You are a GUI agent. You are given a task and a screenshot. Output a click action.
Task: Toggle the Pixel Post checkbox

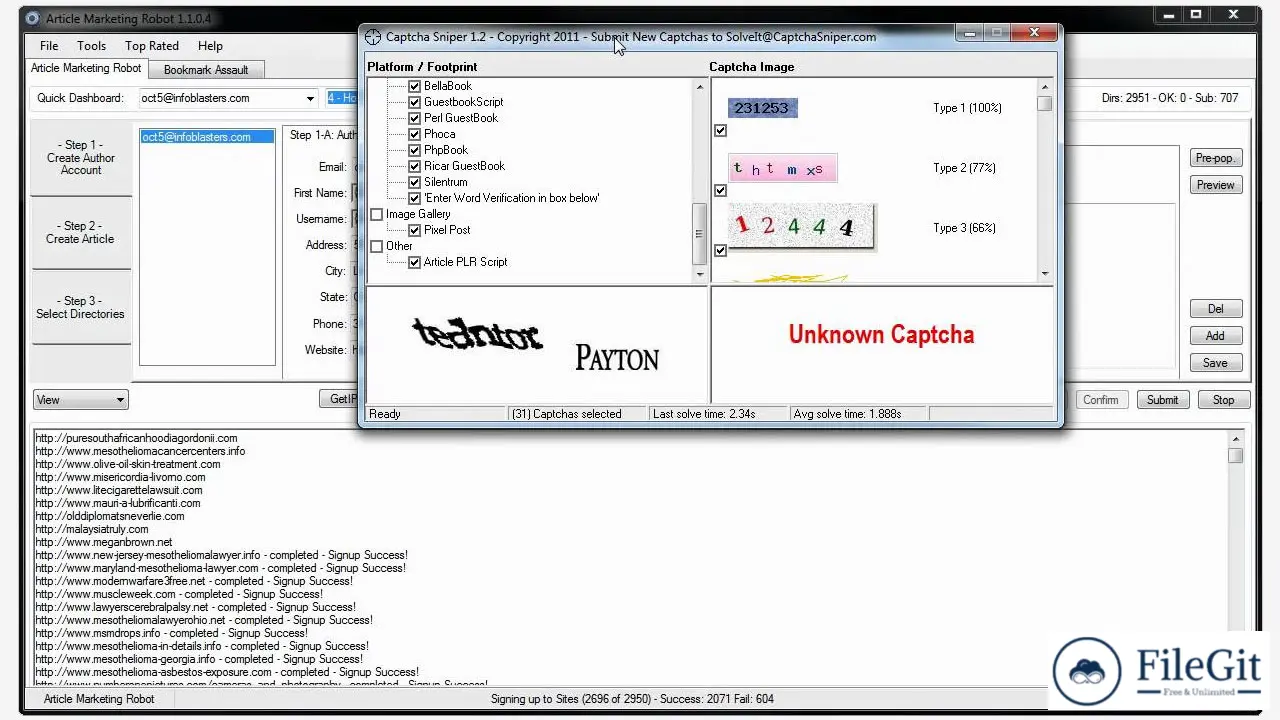[x=414, y=230]
